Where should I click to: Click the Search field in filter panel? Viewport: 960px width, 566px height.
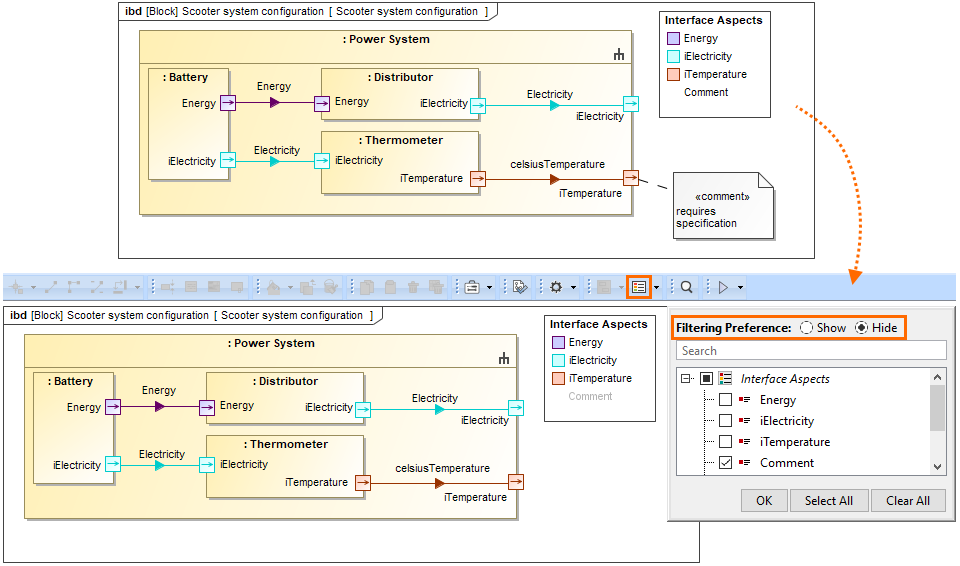pos(810,351)
